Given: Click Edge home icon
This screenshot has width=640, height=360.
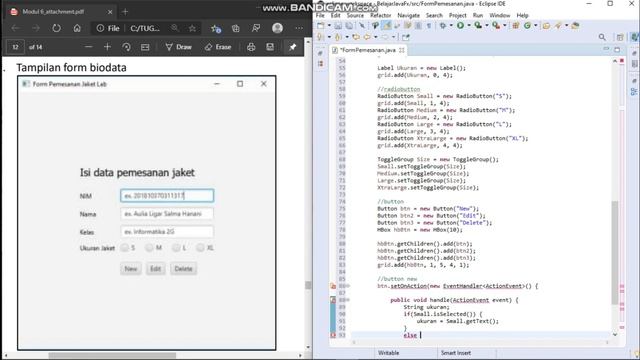Looking at the screenshot, I should coord(77,28).
